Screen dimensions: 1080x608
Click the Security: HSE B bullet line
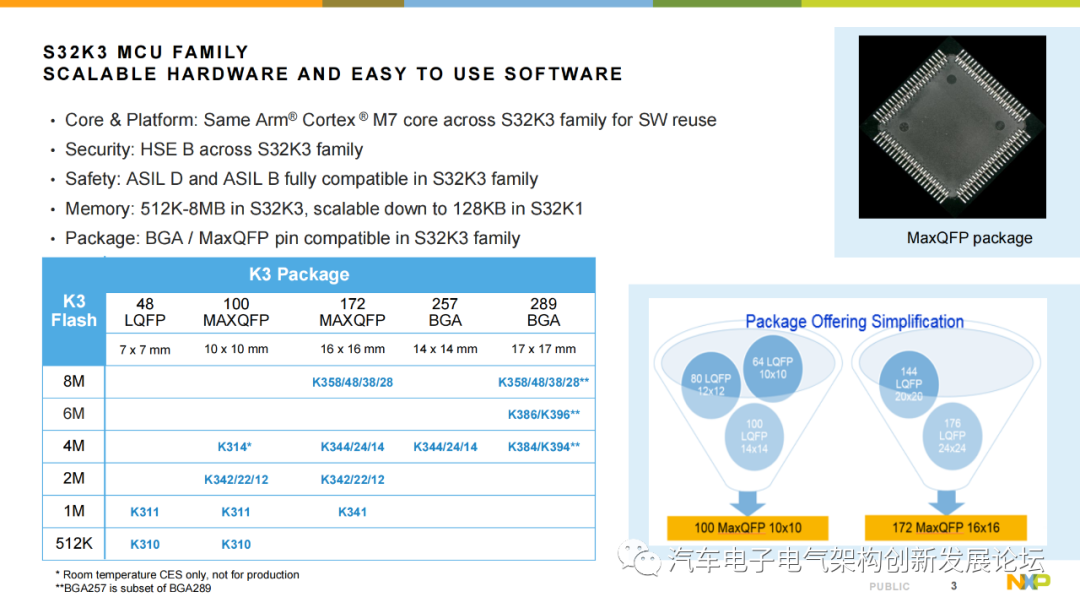[214, 149]
